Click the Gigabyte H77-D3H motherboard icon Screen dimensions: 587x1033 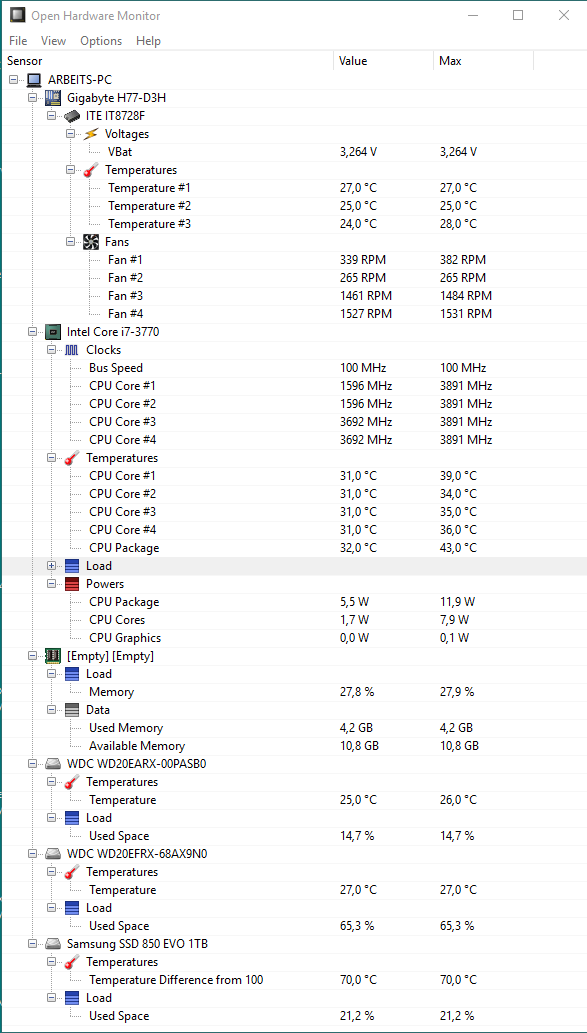53,98
